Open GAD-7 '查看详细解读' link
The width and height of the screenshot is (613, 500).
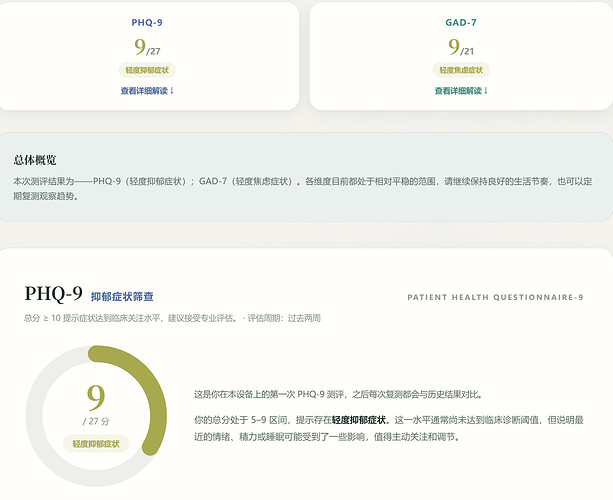(x=461, y=91)
